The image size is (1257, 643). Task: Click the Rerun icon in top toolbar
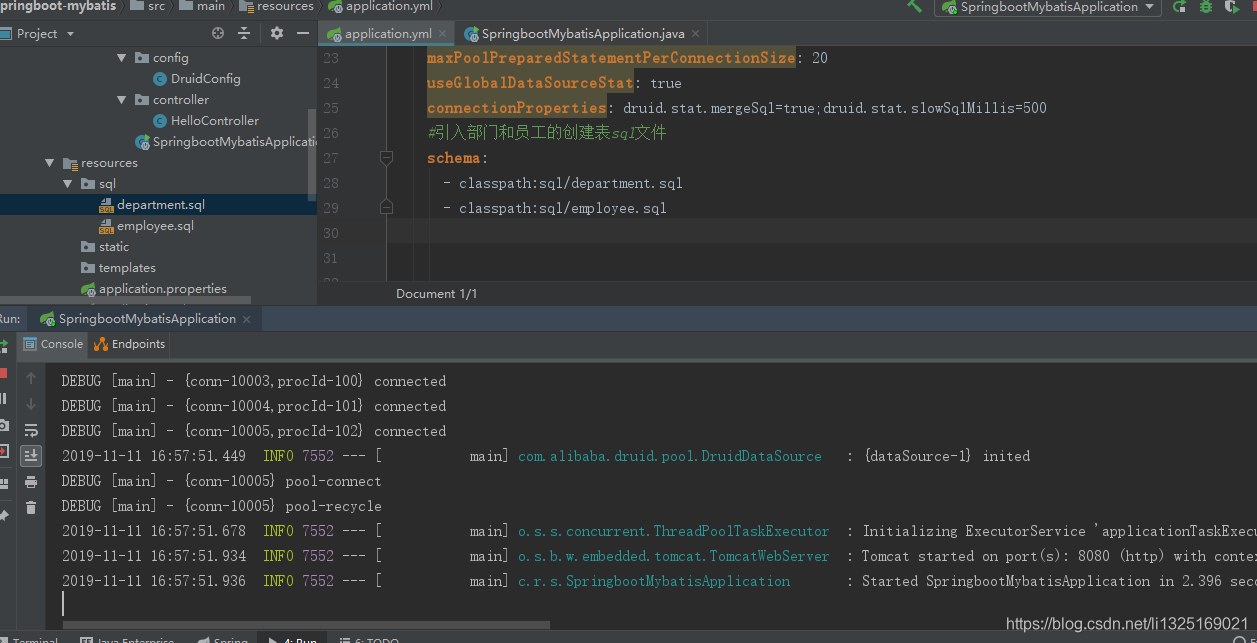[x=1180, y=7]
